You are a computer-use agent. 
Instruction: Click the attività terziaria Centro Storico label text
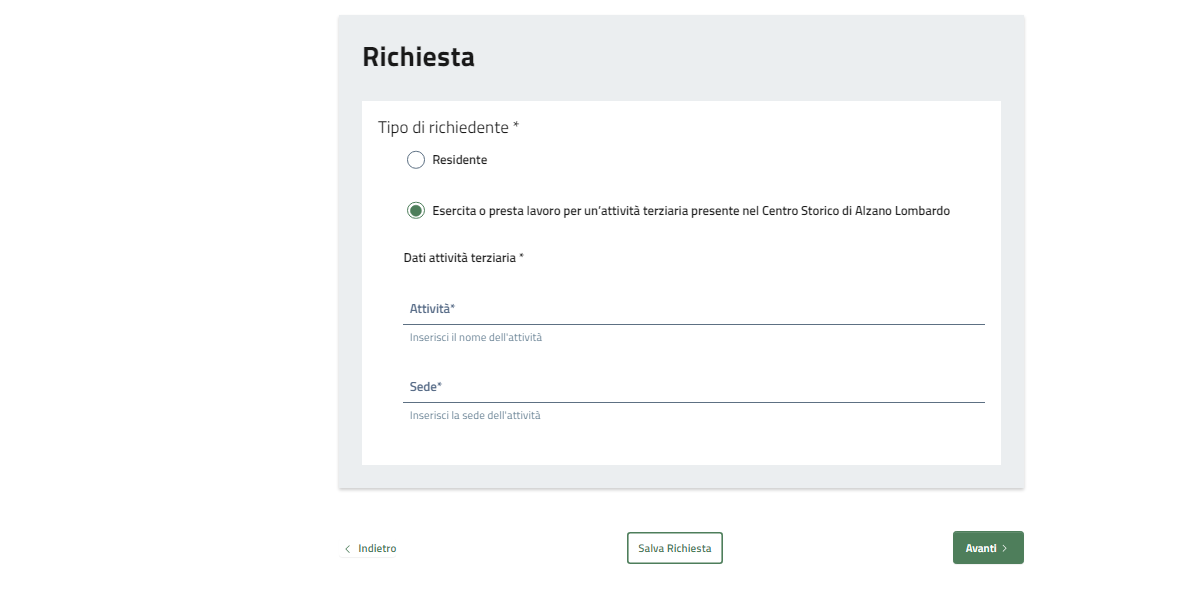click(690, 211)
